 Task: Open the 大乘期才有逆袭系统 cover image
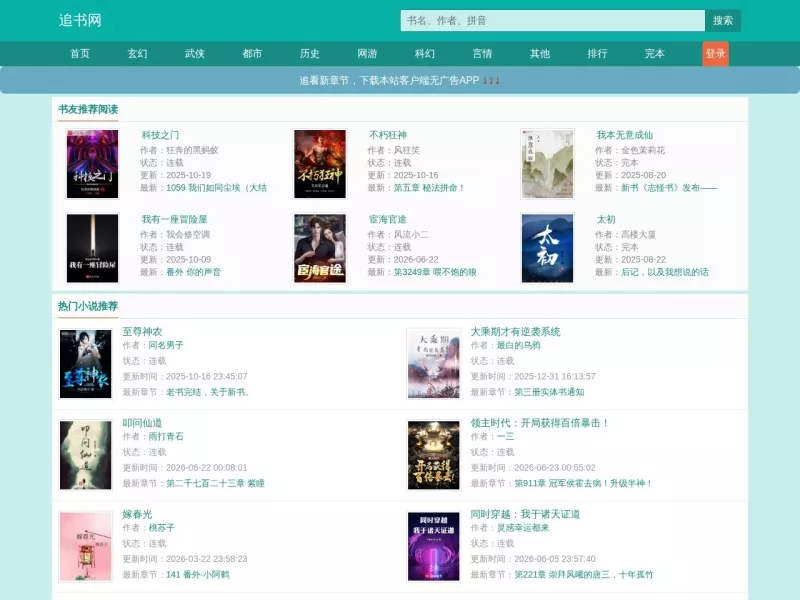pos(434,364)
